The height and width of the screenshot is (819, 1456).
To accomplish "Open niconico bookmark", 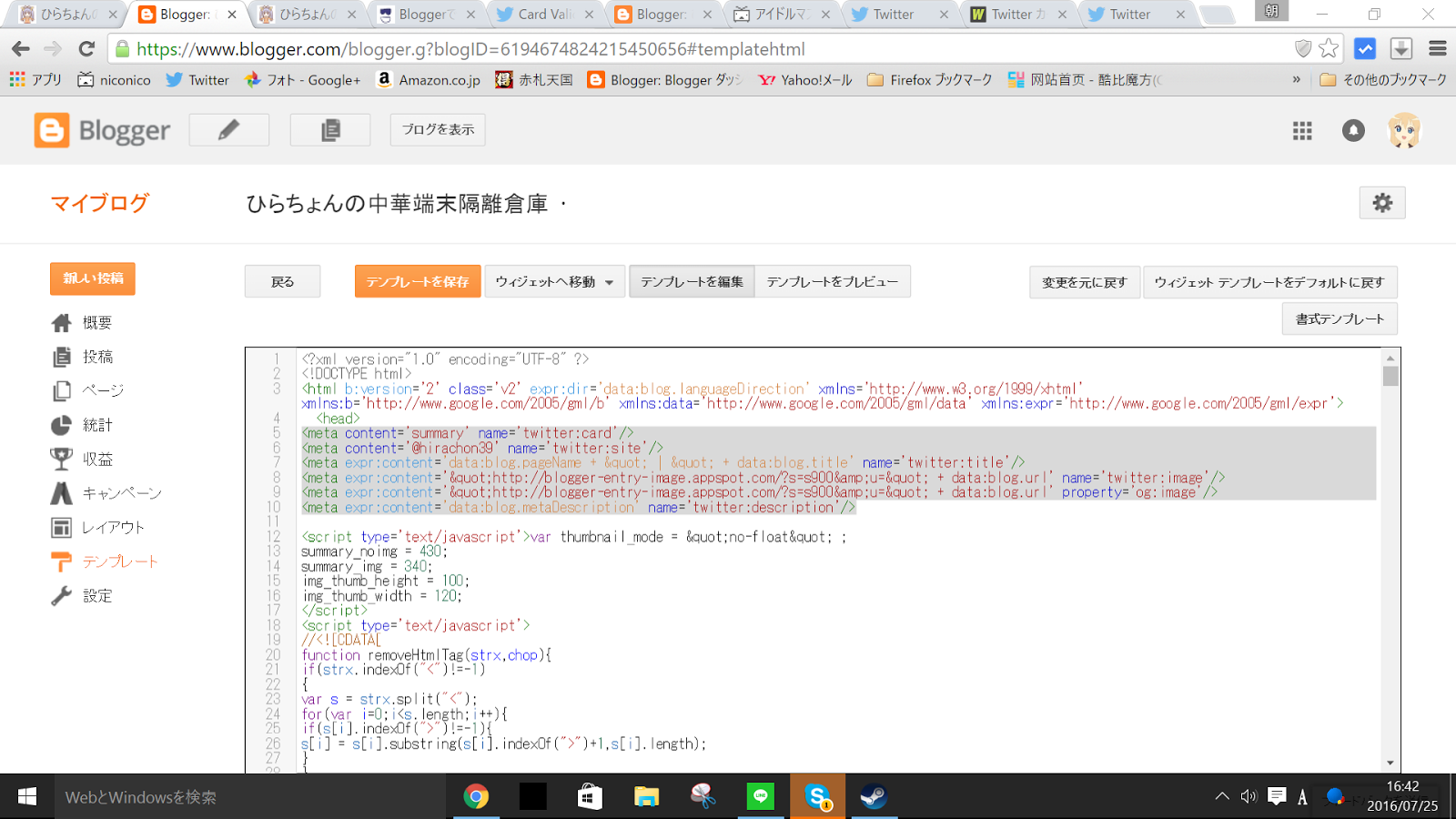I will pyautogui.click(x=115, y=79).
